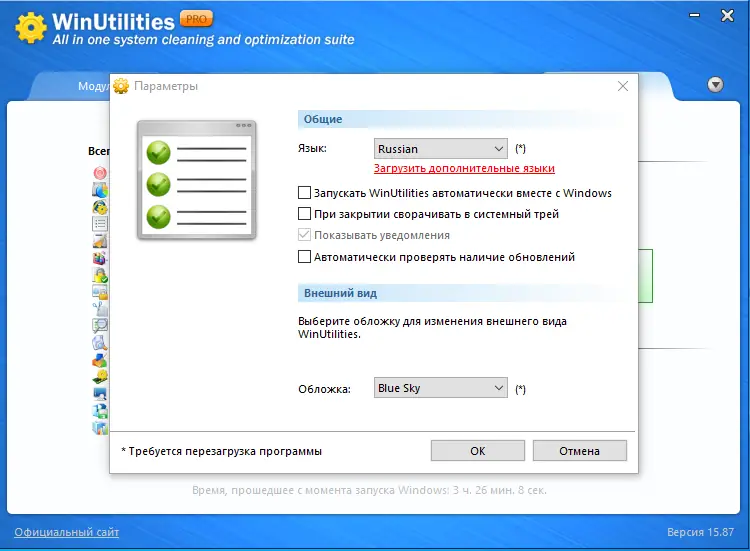Click the checklist illustration thumbnail
The height and width of the screenshot is (551, 750).
(x=197, y=180)
